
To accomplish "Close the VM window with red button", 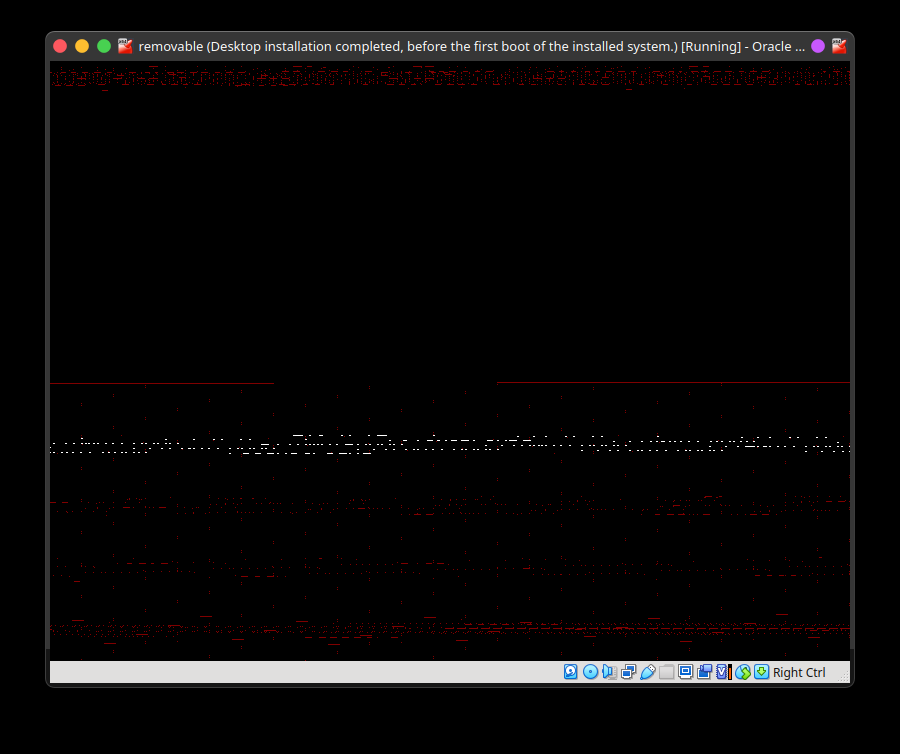I will coord(60,46).
